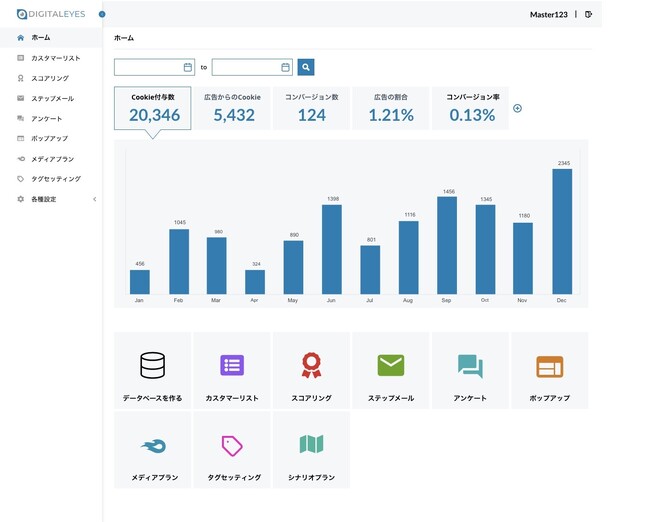Select the conversions 124 metric tab

click(x=311, y=108)
